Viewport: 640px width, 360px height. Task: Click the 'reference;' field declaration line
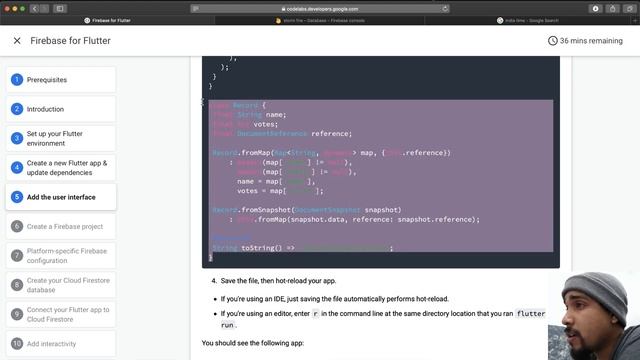coord(282,134)
